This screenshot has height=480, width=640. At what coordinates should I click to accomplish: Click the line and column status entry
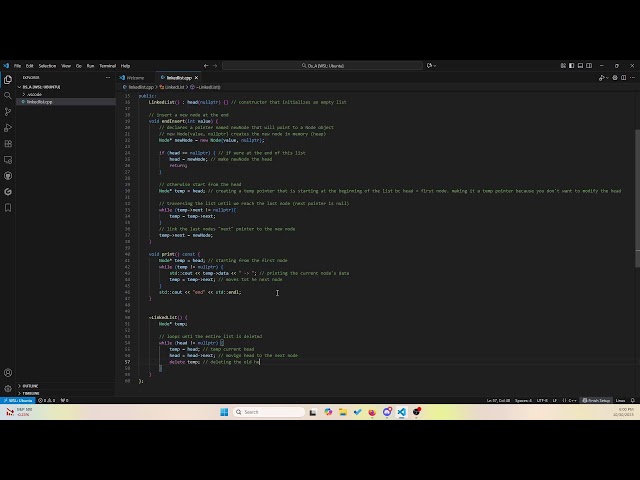[x=498, y=400]
